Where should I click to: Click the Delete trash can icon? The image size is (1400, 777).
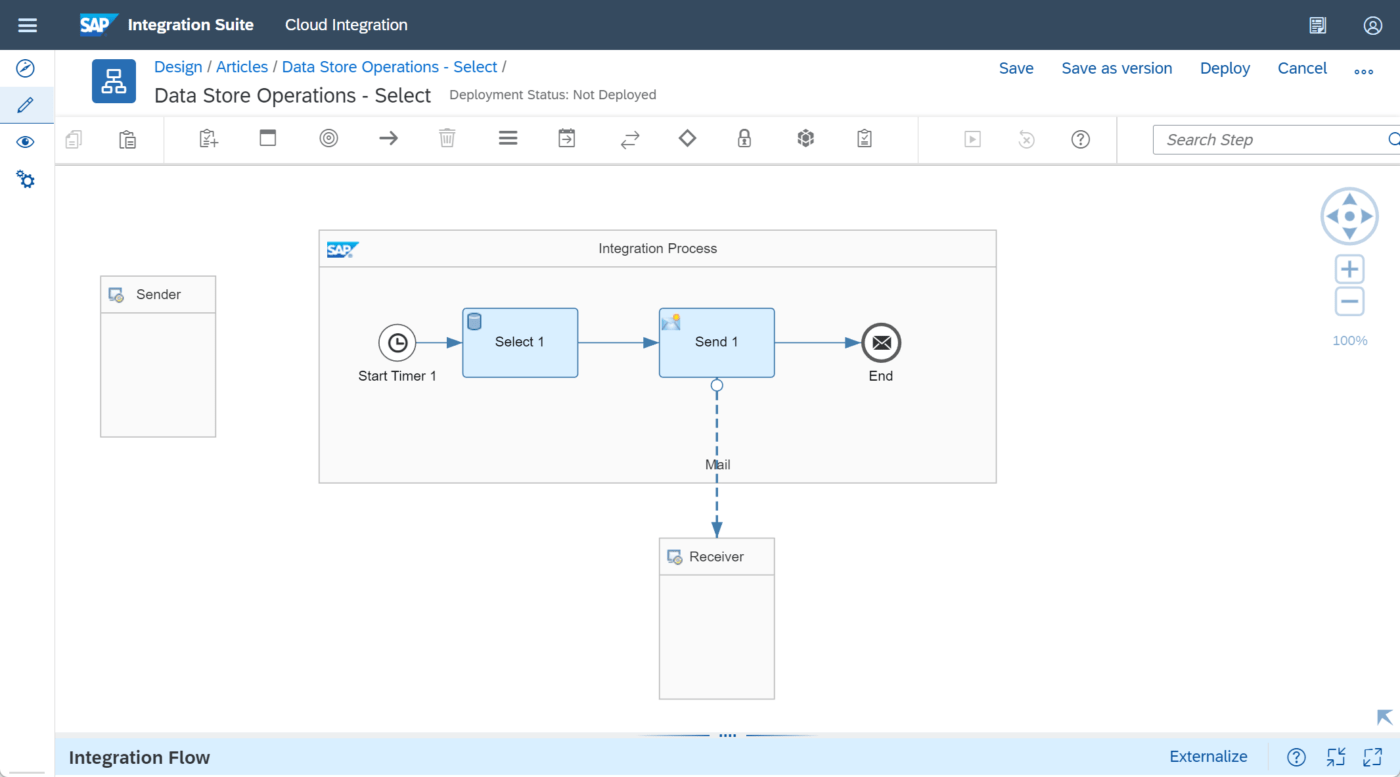(447, 138)
